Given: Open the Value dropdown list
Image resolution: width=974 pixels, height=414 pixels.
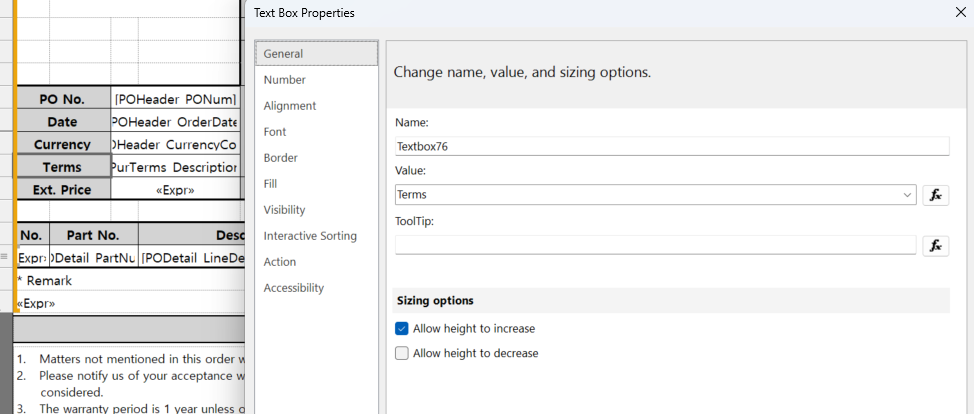Looking at the screenshot, I should [907, 195].
